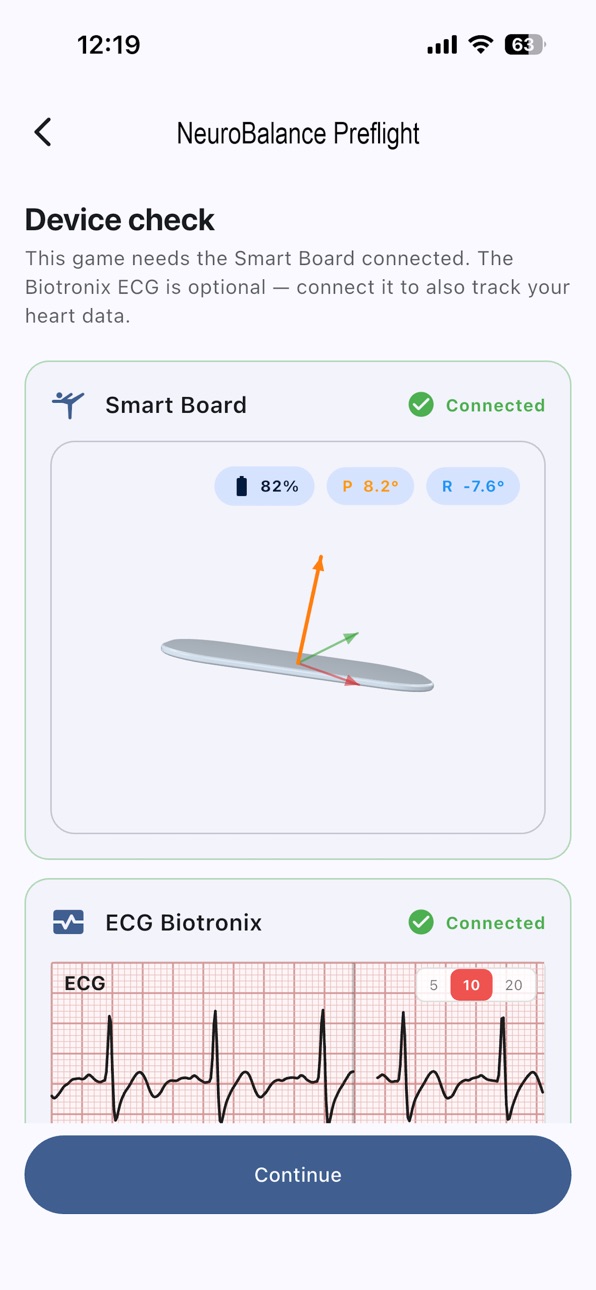Tap the Smart Board Connected status label

495,405
